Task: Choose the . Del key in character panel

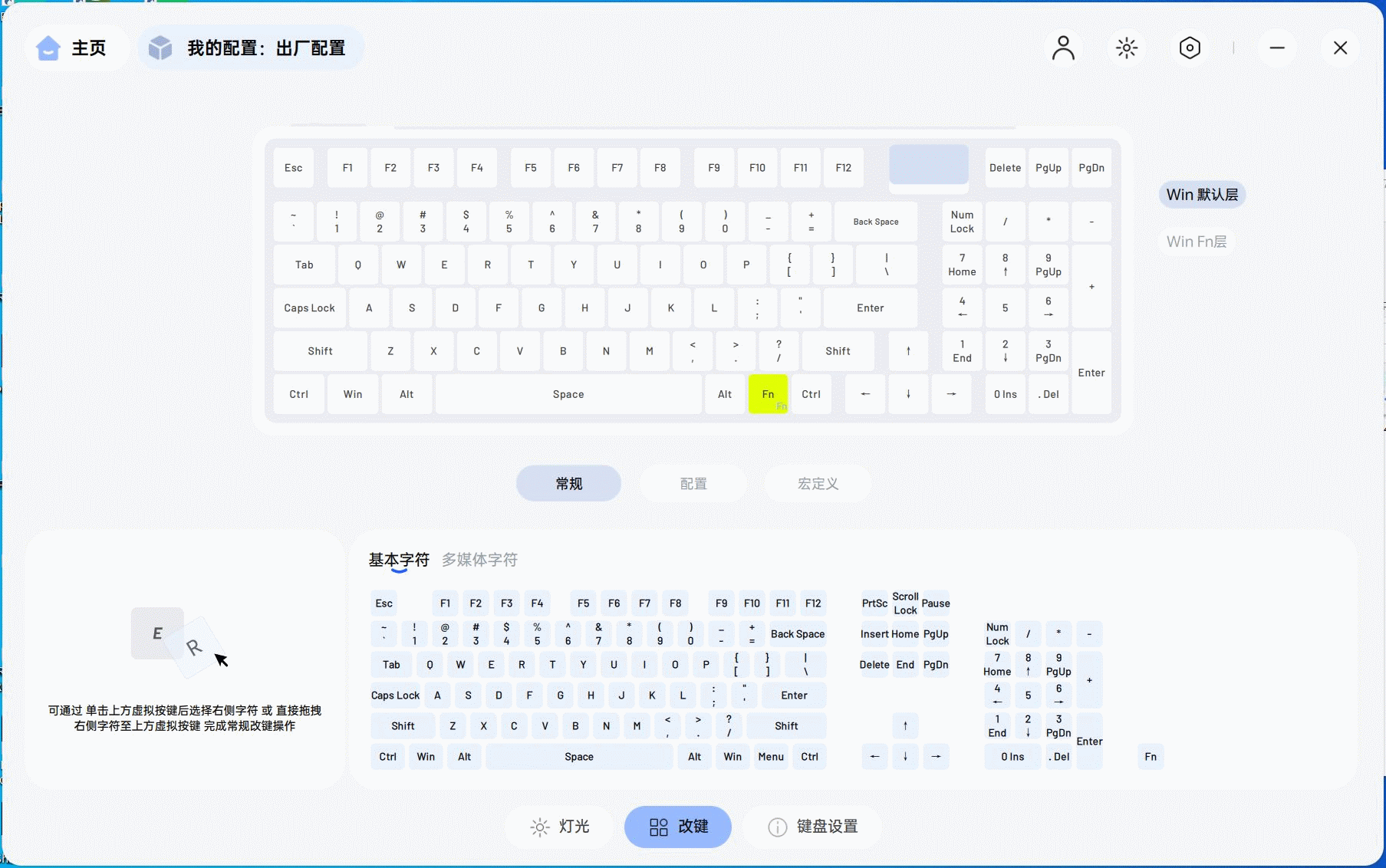Action: pyautogui.click(x=1058, y=757)
